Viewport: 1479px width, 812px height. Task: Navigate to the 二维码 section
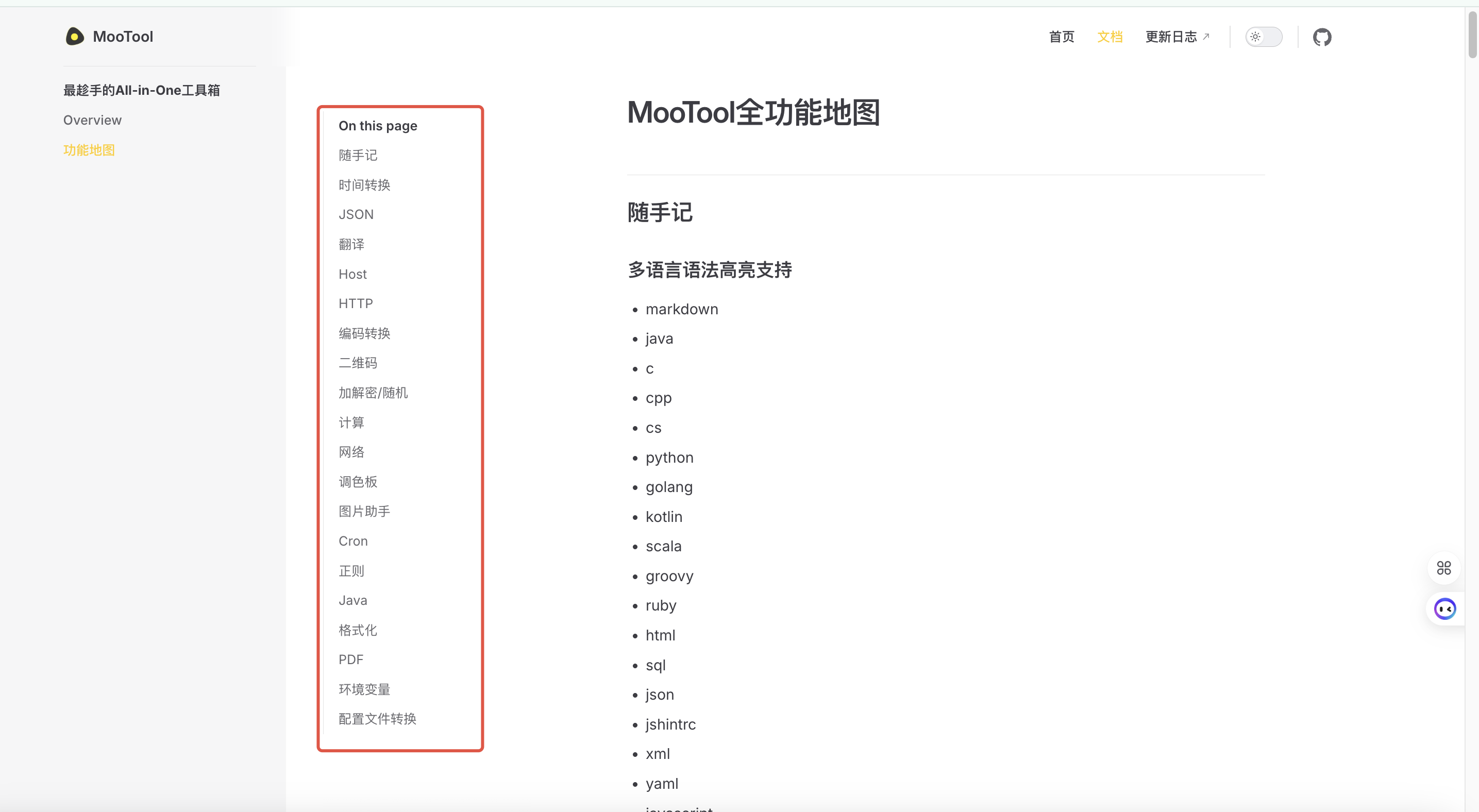point(358,363)
